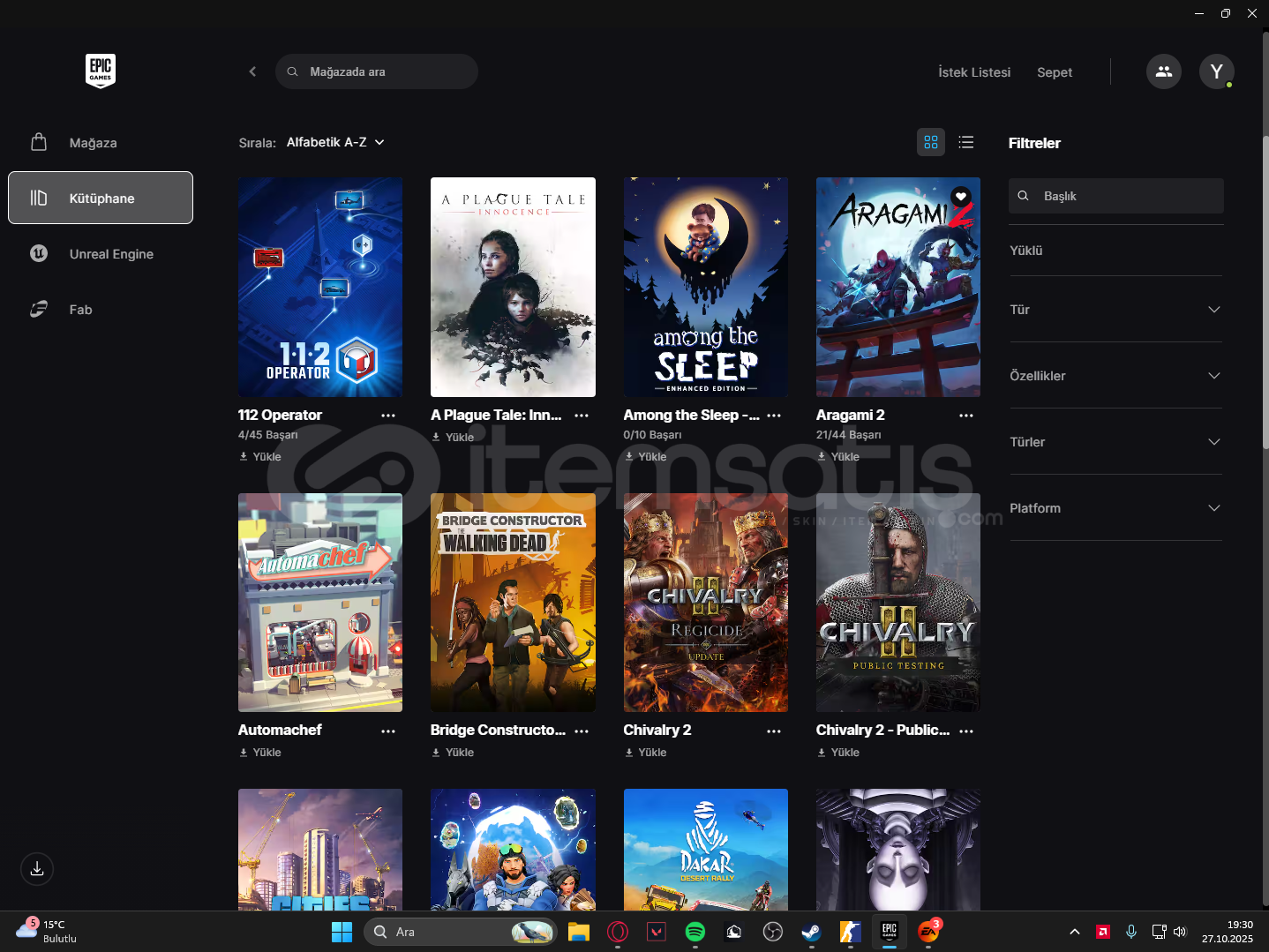
Task: Open the three-dot menu beside the Chivalry 2 title
Action: [x=774, y=731]
